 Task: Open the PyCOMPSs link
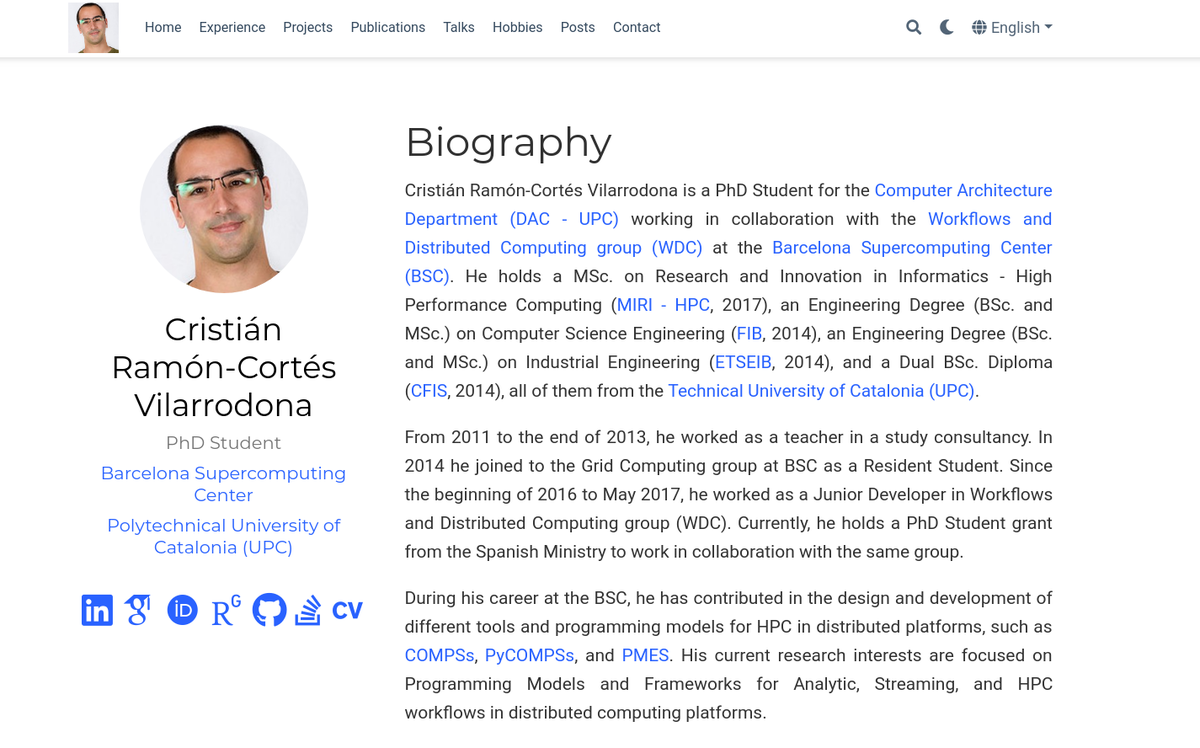[x=529, y=655]
